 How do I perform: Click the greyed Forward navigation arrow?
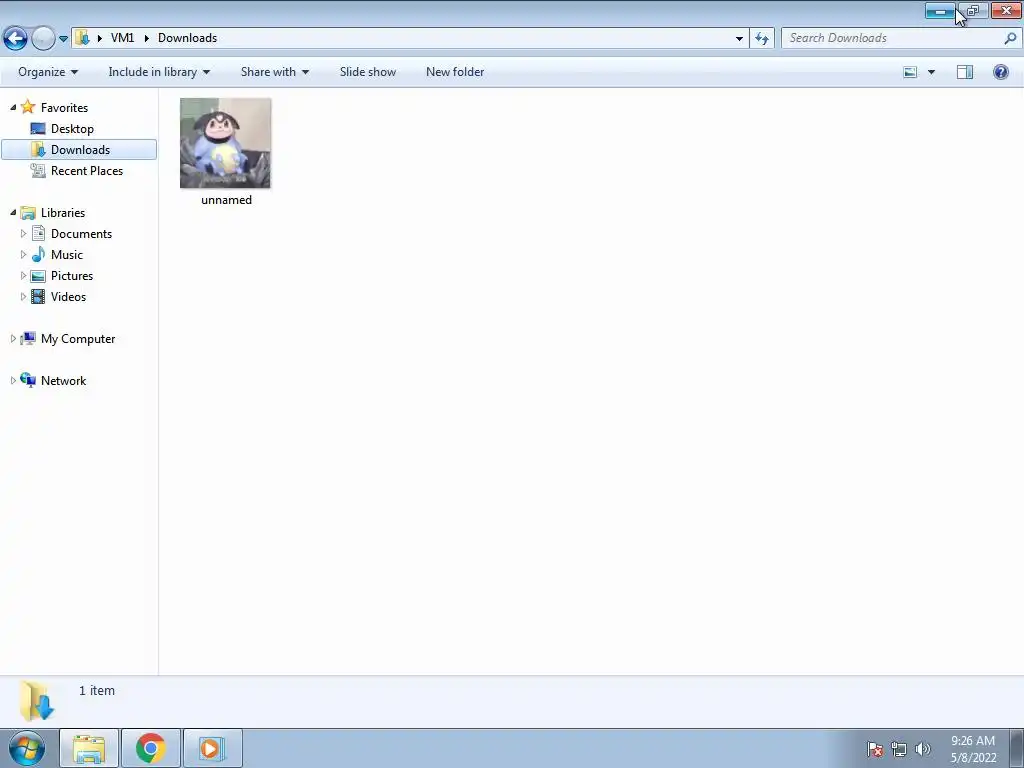(x=43, y=38)
